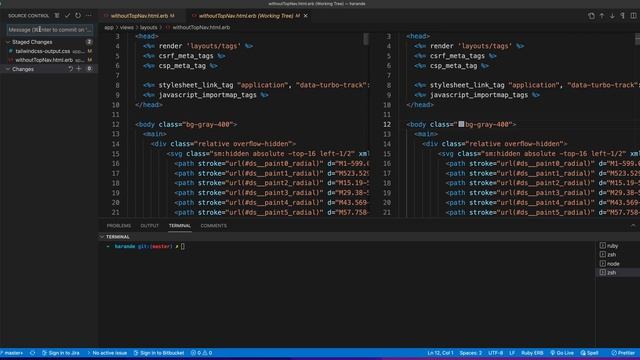The width and height of the screenshot is (640, 360).
Task: Click Spell checker status item
Action: [x=589, y=353]
